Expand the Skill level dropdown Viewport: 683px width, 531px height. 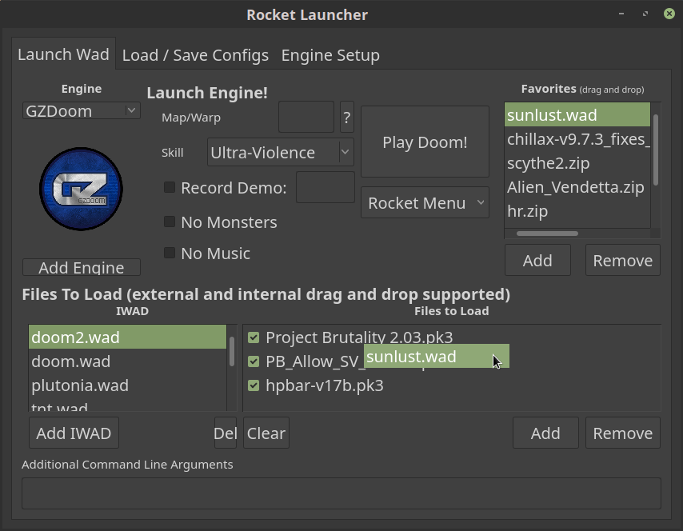[x=280, y=152]
